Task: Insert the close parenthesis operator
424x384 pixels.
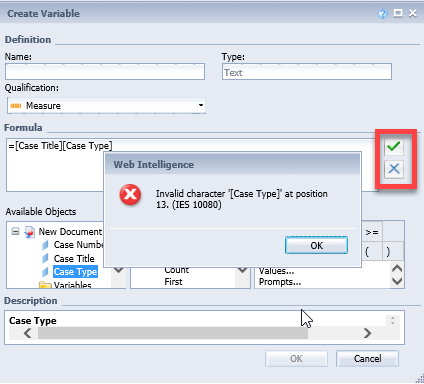Action: point(388,252)
